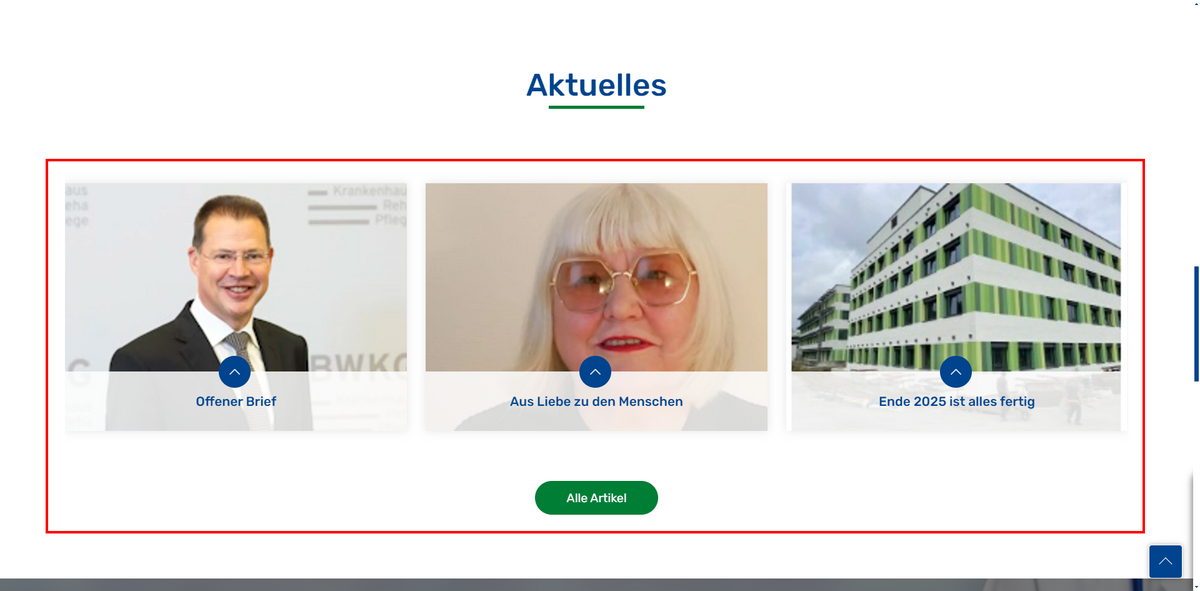This screenshot has height=591, width=1200.
Task: Click the dark banner image below the news section
Action: click(x=596, y=584)
